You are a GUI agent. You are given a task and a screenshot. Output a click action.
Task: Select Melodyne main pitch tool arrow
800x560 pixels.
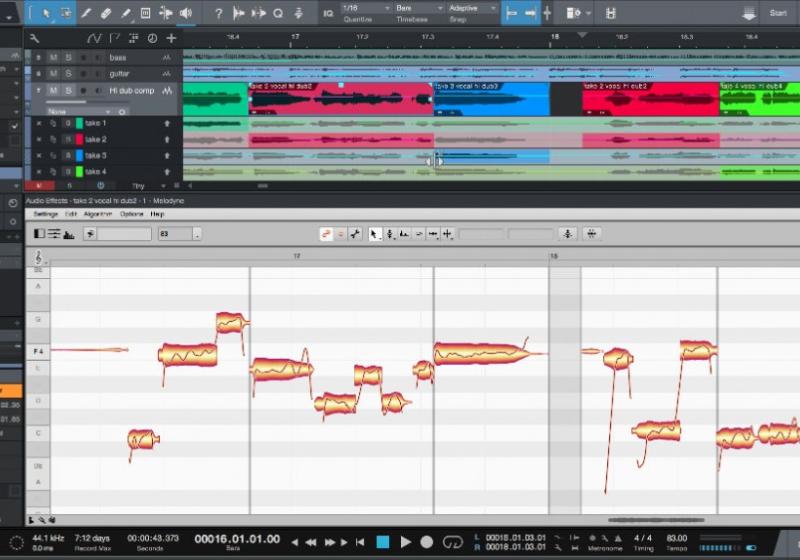coord(374,234)
